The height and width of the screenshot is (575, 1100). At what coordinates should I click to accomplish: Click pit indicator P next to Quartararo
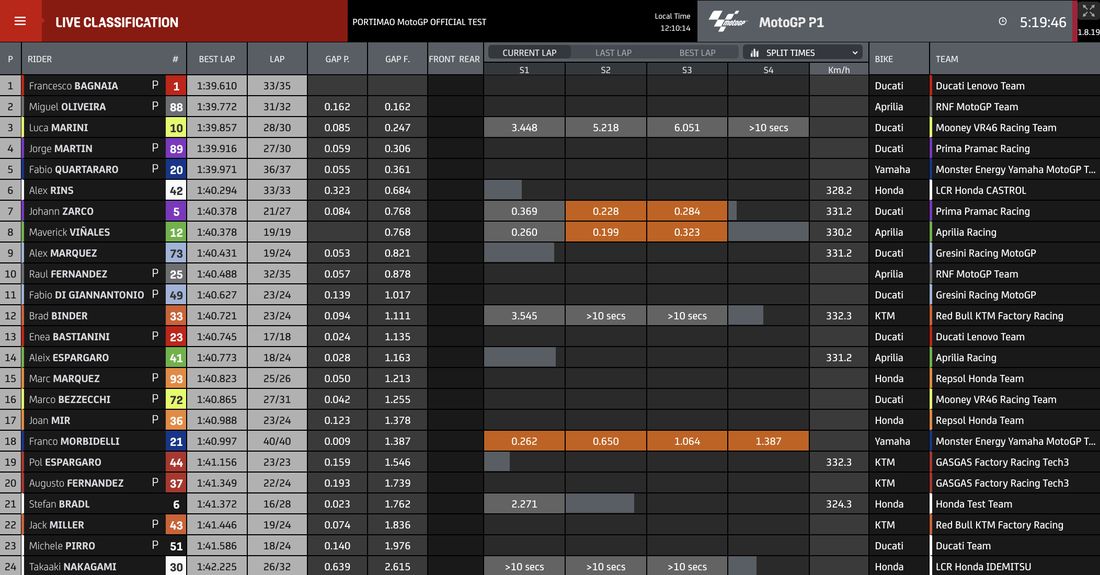(x=155, y=169)
